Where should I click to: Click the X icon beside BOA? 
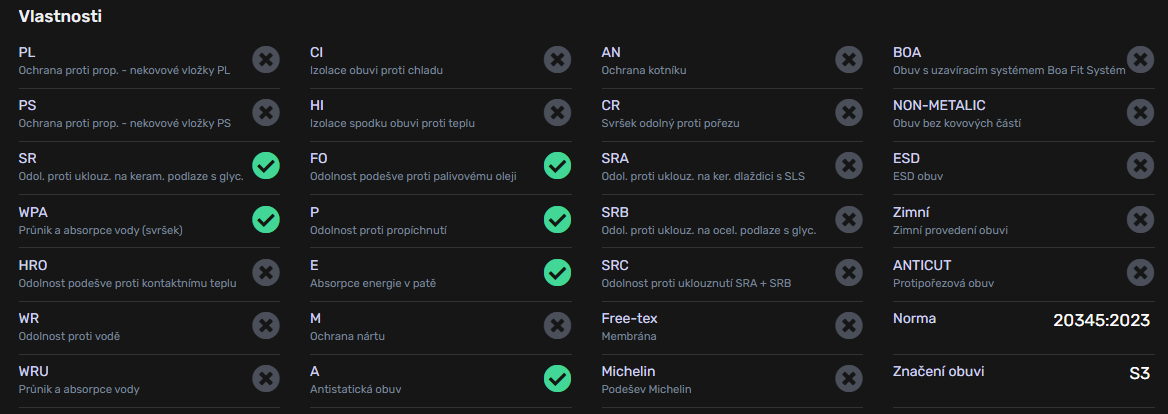click(1140, 59)
